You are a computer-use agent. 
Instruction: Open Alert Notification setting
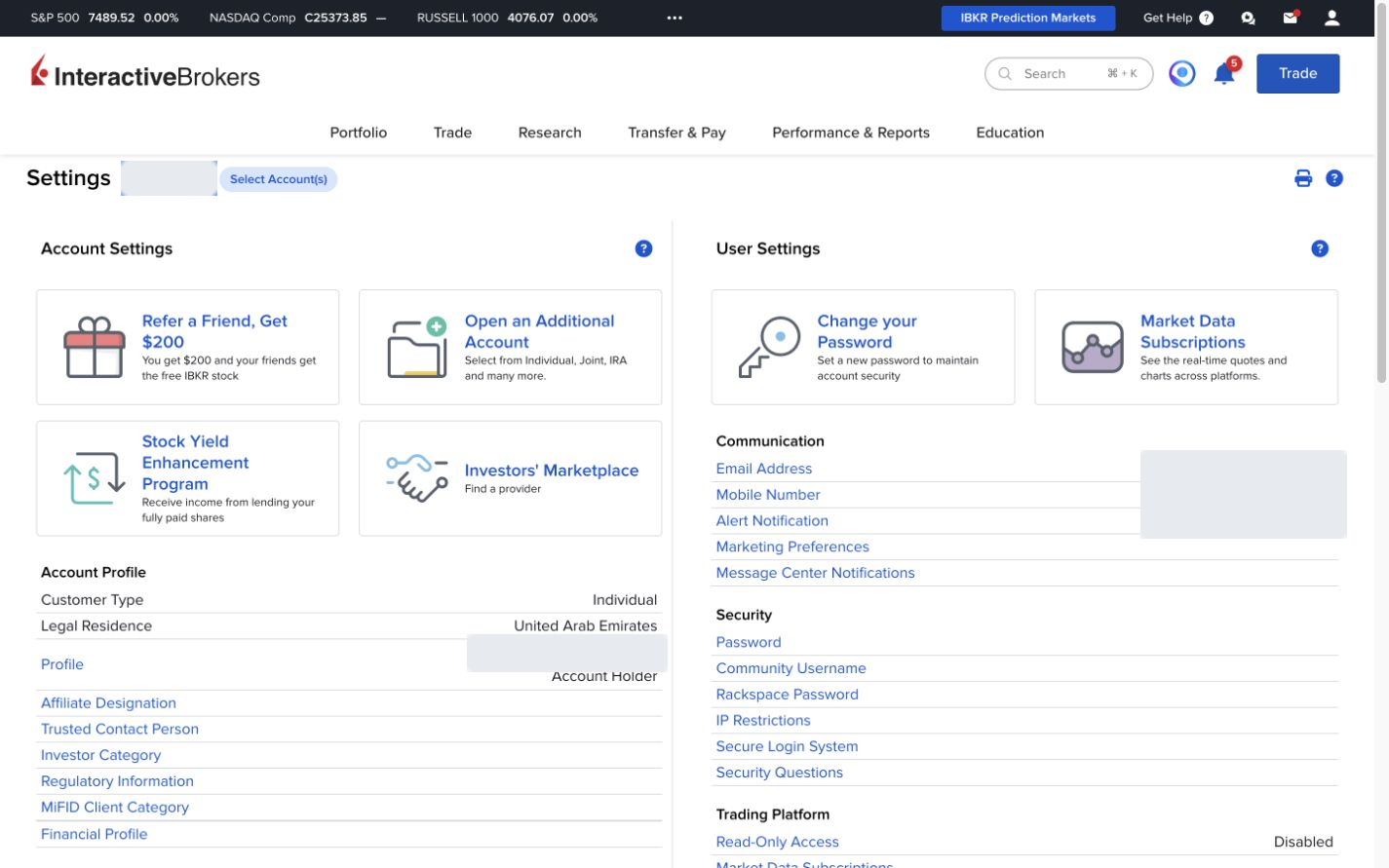pos(772,521)
